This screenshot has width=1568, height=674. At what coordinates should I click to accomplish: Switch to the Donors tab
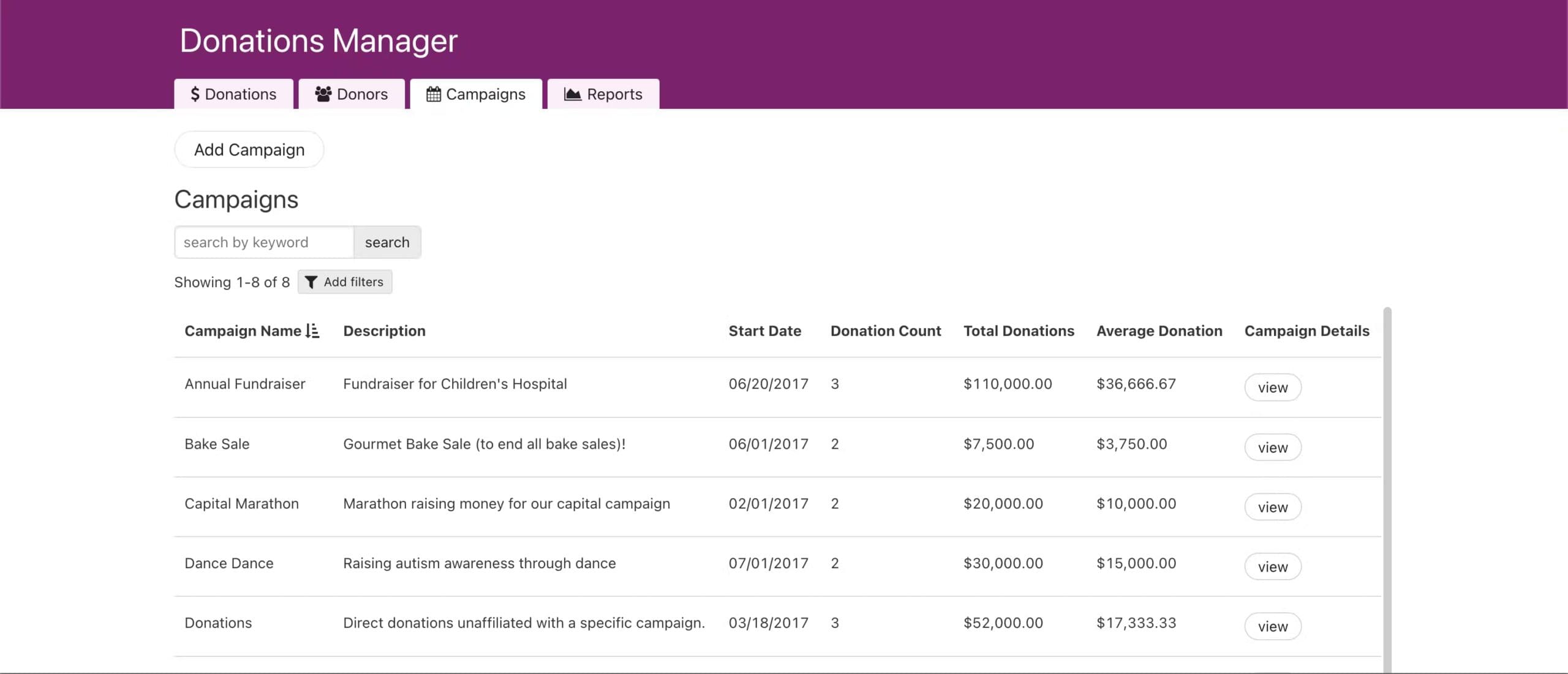pyautogui.click(x=352, y=94)
